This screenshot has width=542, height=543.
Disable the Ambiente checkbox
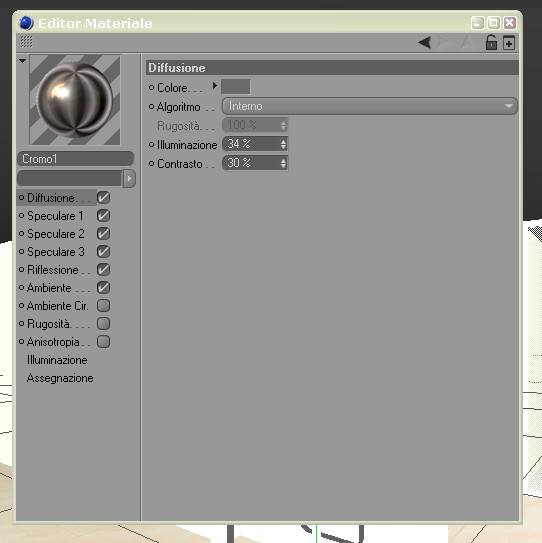[x=103, y=287]
